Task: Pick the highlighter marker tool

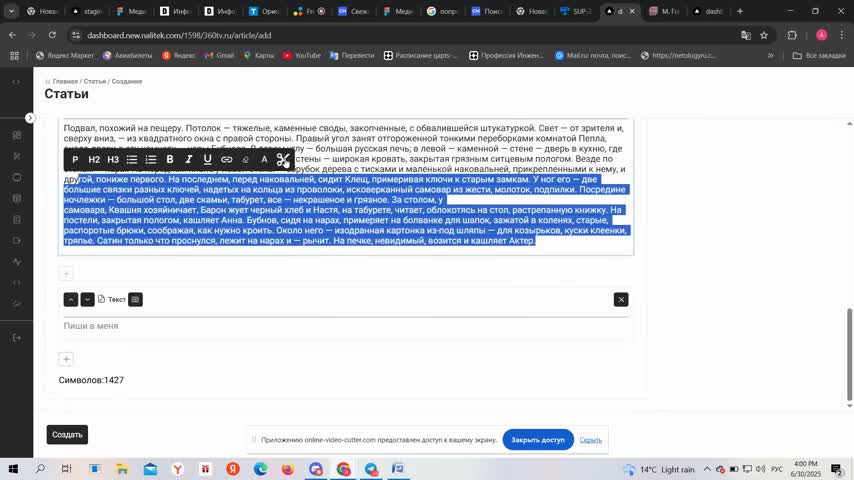Action: pos(246,160)
